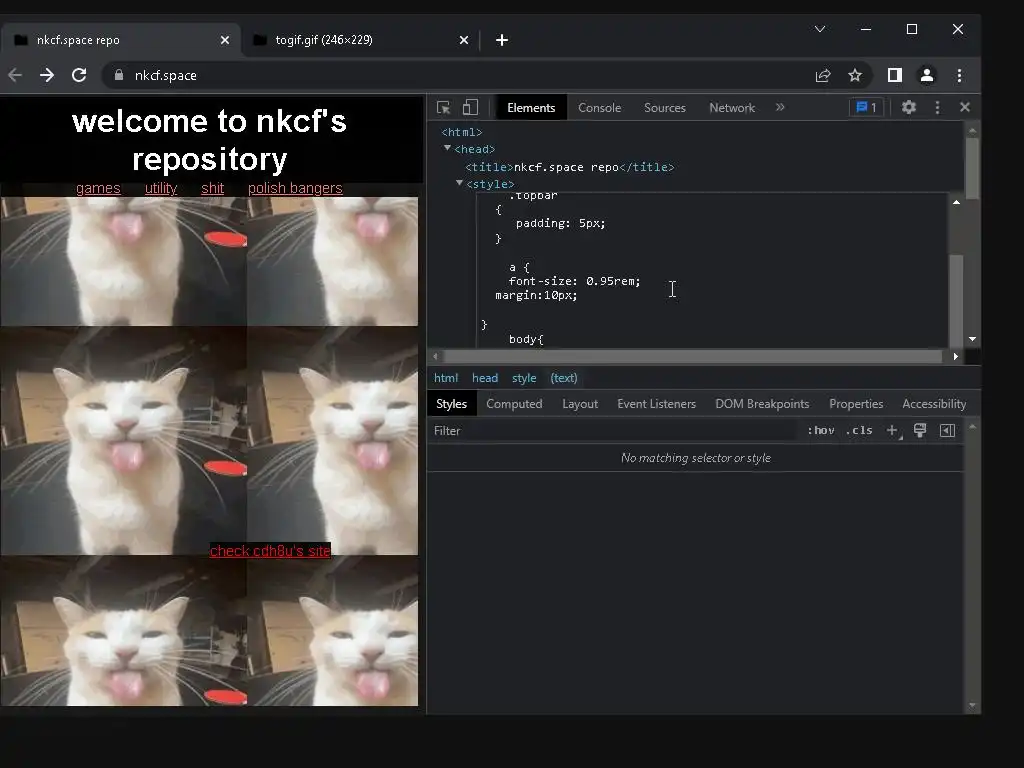Select the html breadcrumb
1024x768 pixels.
click(x=446, y=378)
